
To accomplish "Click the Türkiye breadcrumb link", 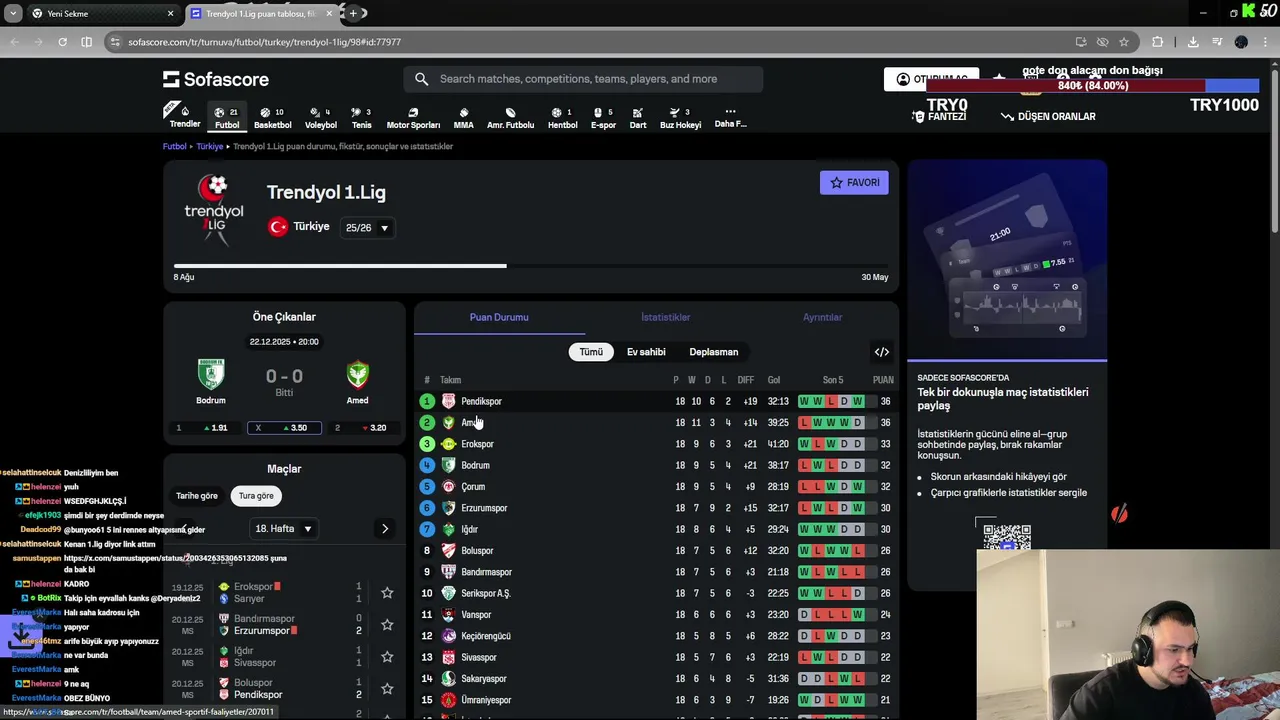I will point(210,146).
